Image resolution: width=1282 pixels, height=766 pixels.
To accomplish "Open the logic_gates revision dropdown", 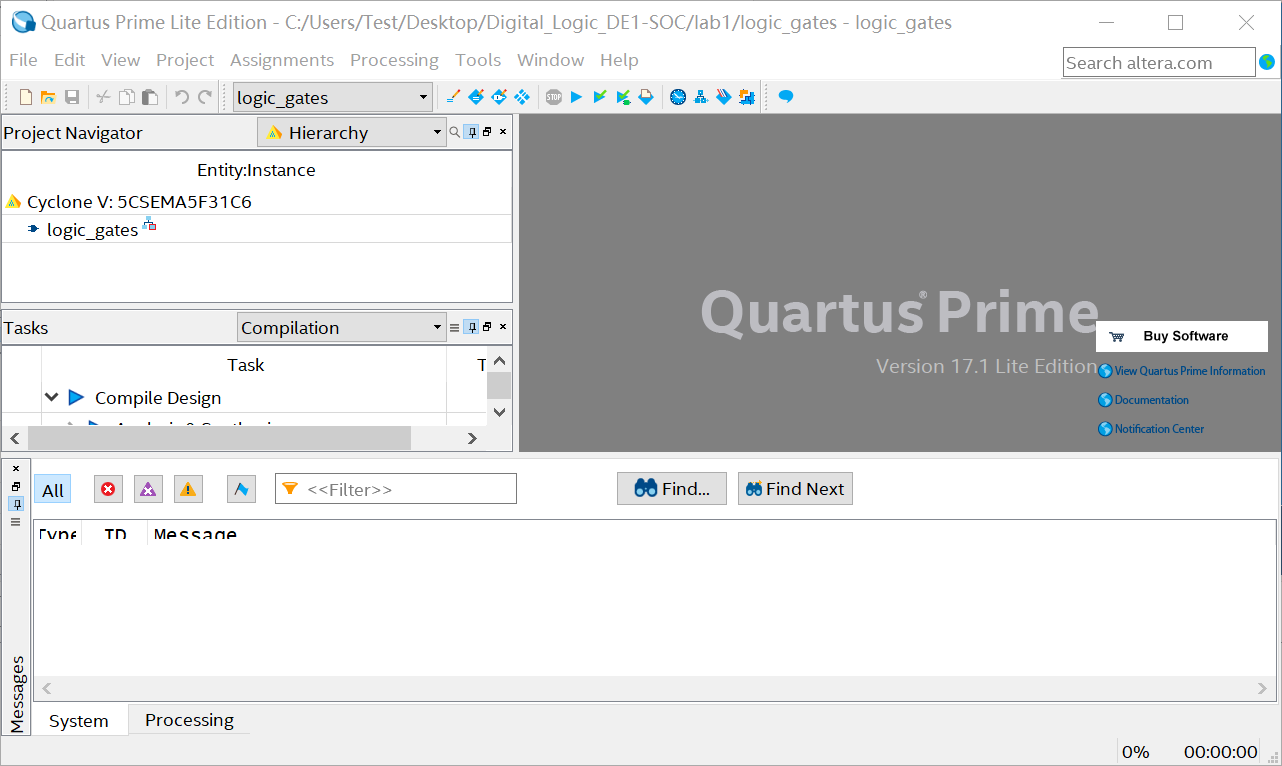I will [332, 97].
